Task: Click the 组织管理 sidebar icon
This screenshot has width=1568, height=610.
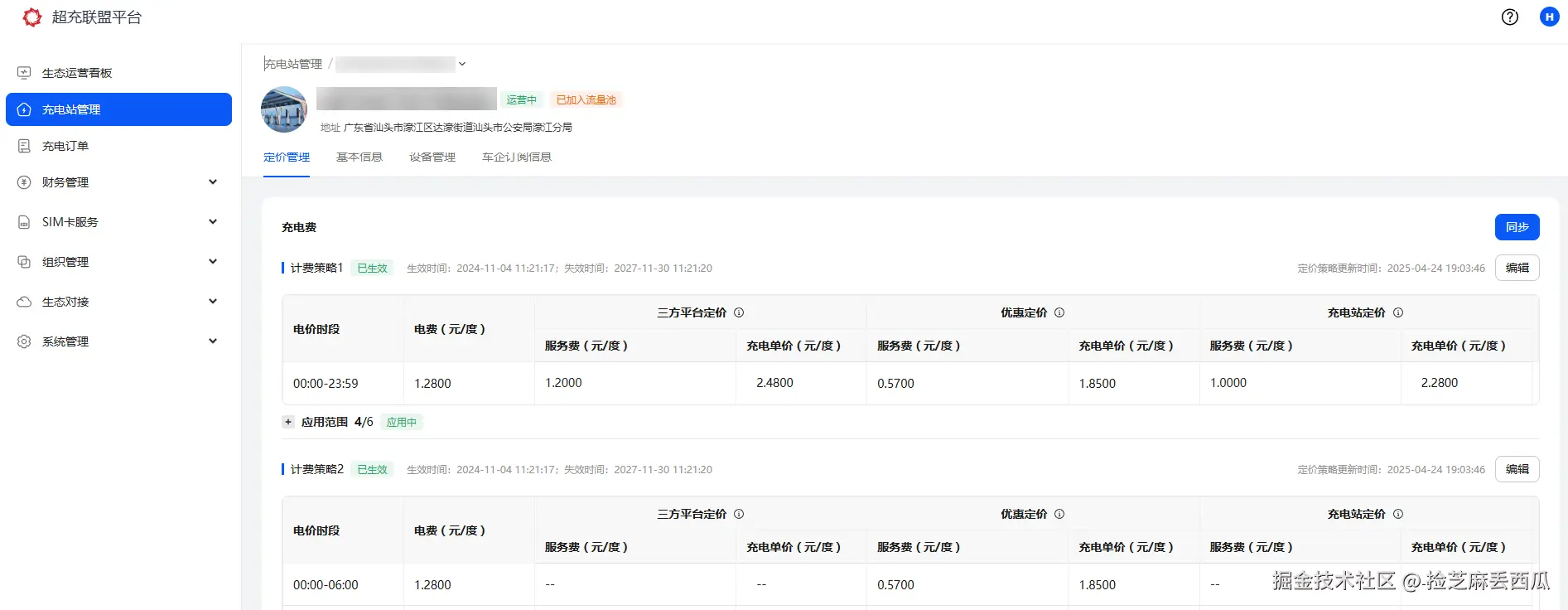Action: pyautogui.click(x=24, y=262)
